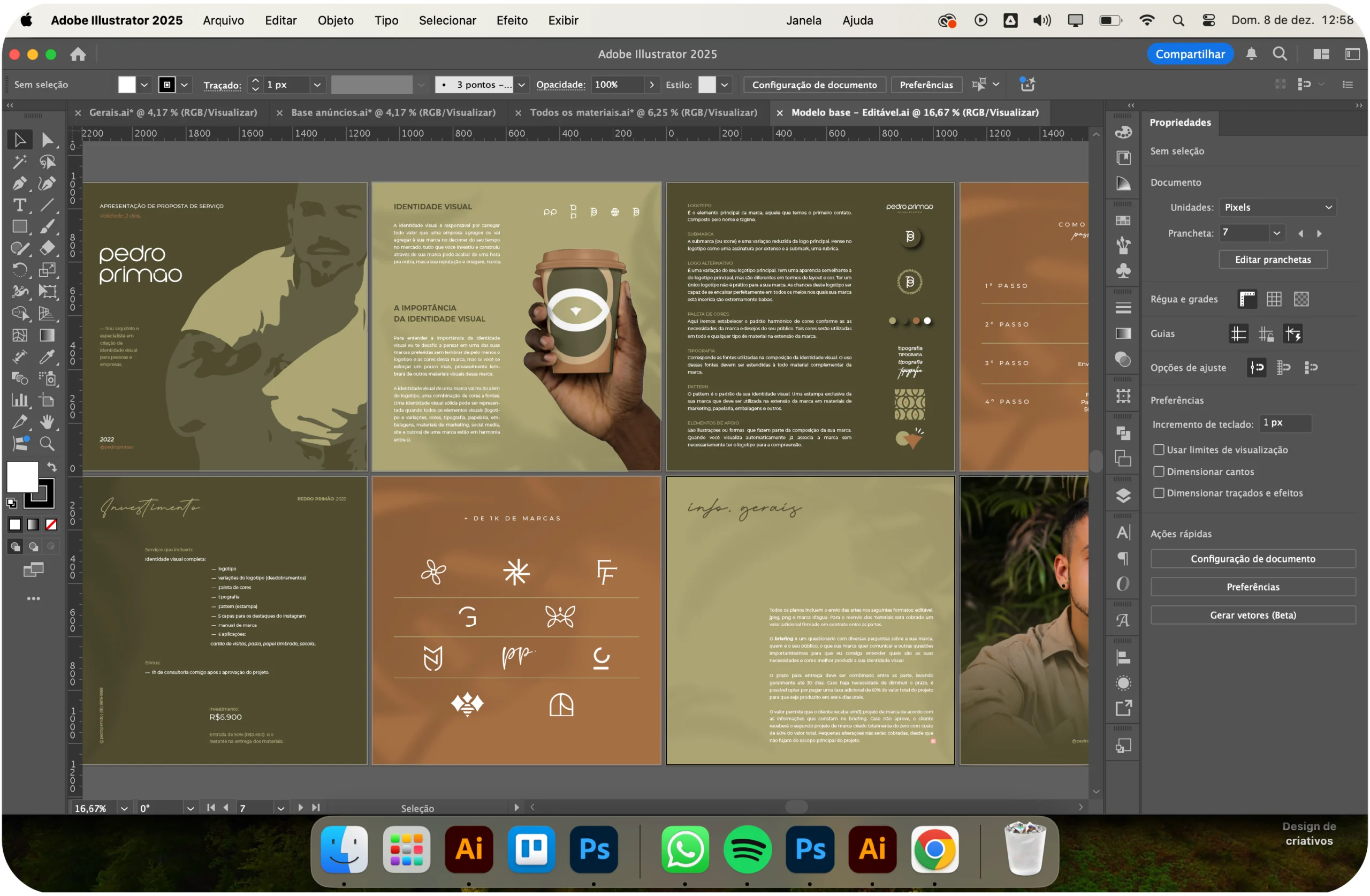
Task: Check the Dimensionar cantos option
Action: pos(1159,472)
